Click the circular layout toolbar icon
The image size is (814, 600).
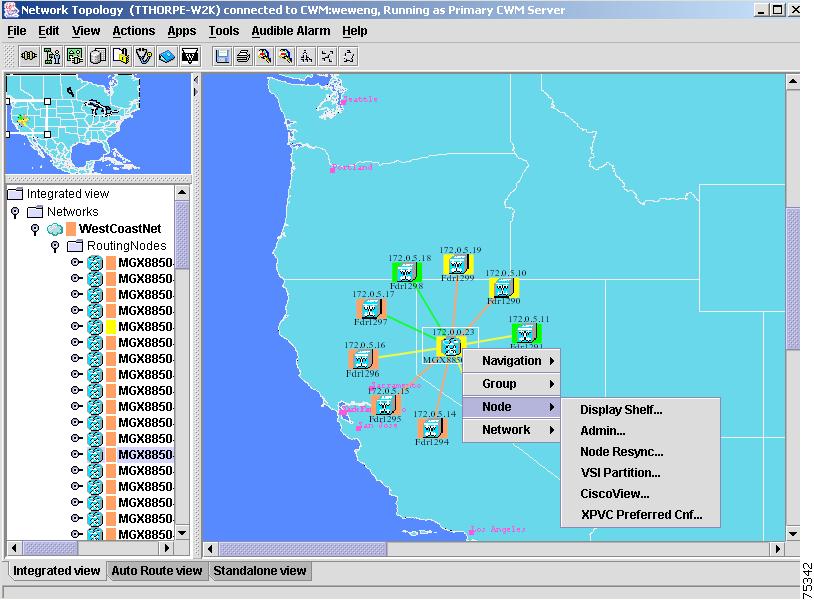coord(349,56)
